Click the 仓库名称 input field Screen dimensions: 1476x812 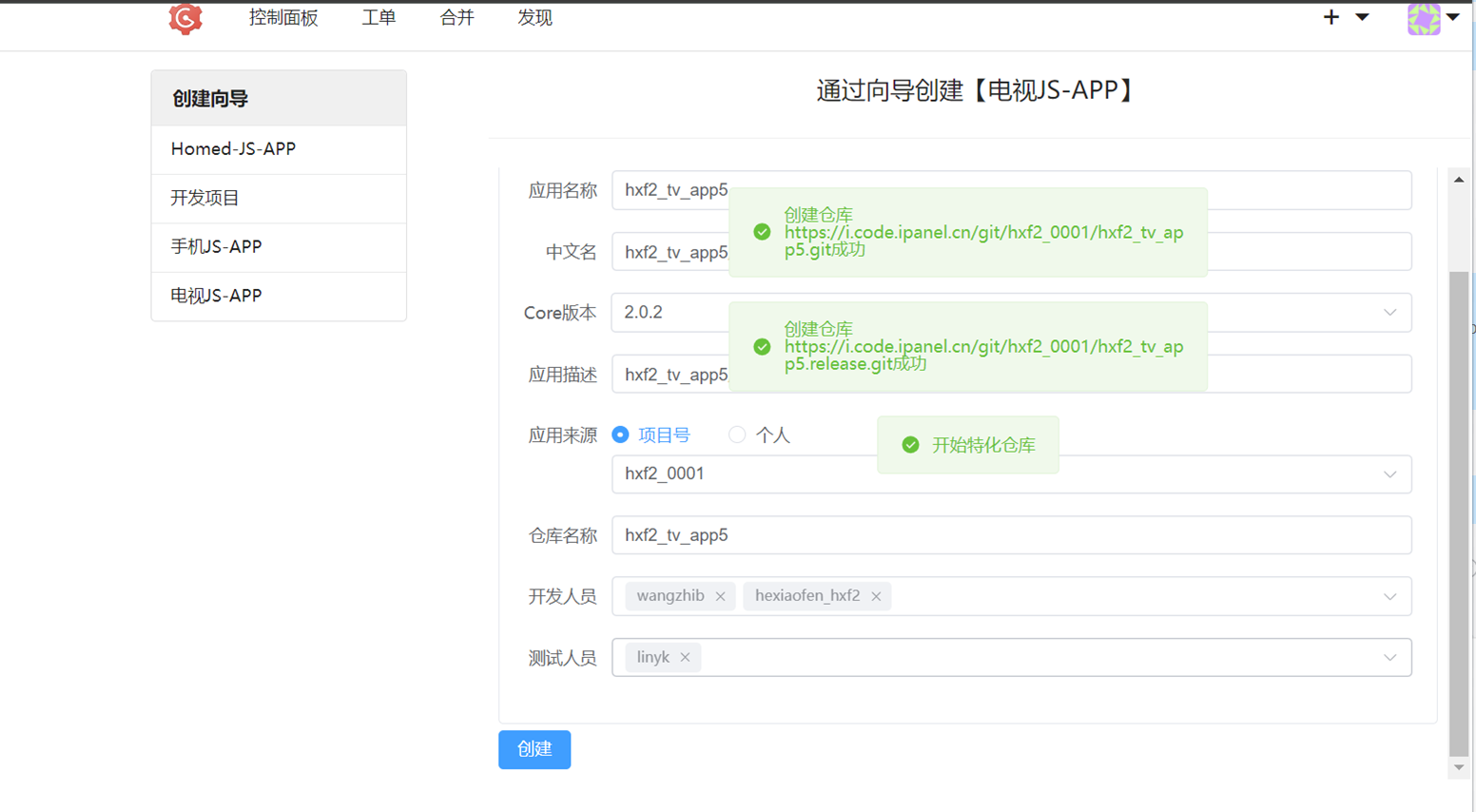click(x=951, y=535)
